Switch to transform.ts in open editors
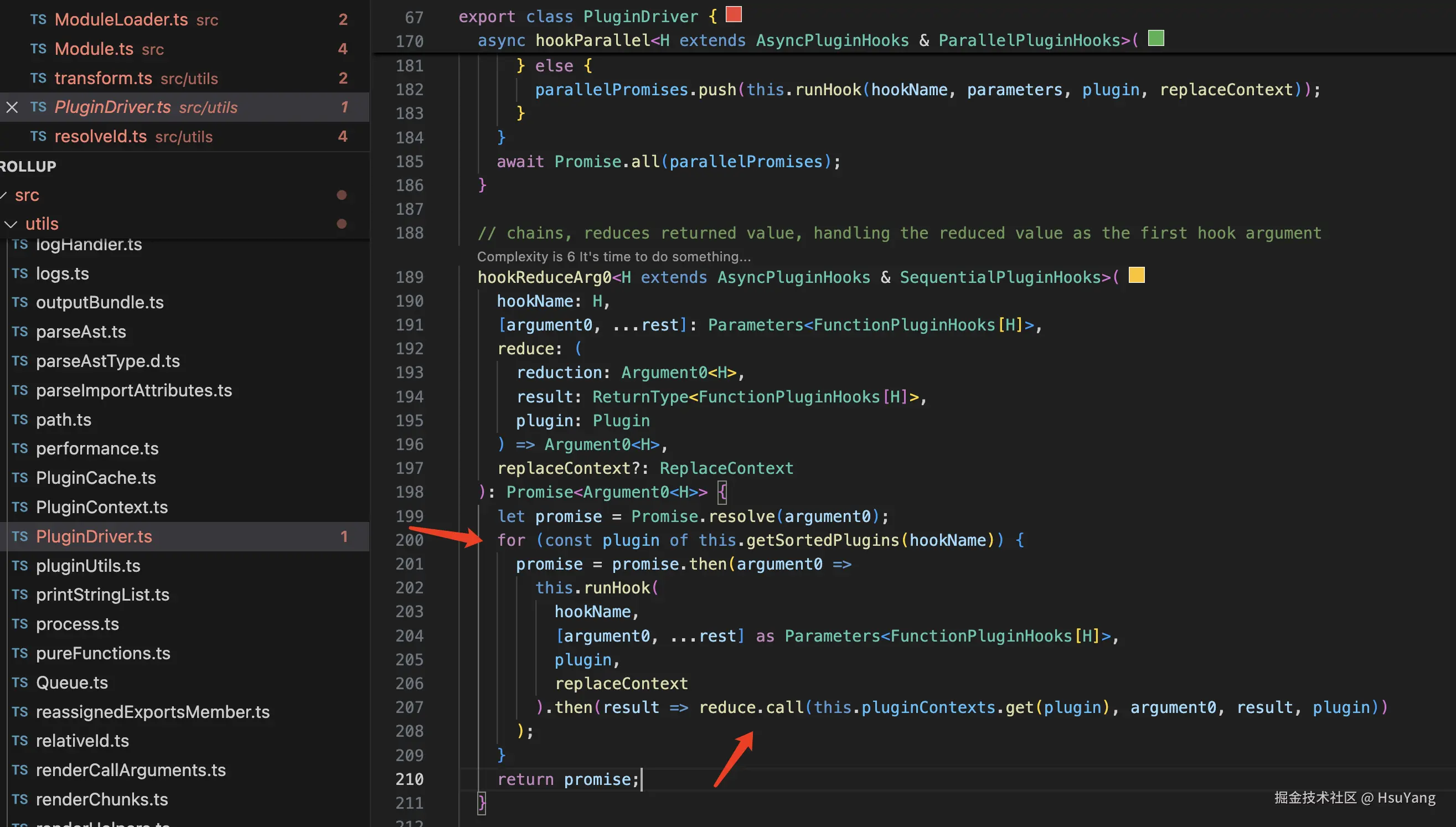 click(104, 78)
